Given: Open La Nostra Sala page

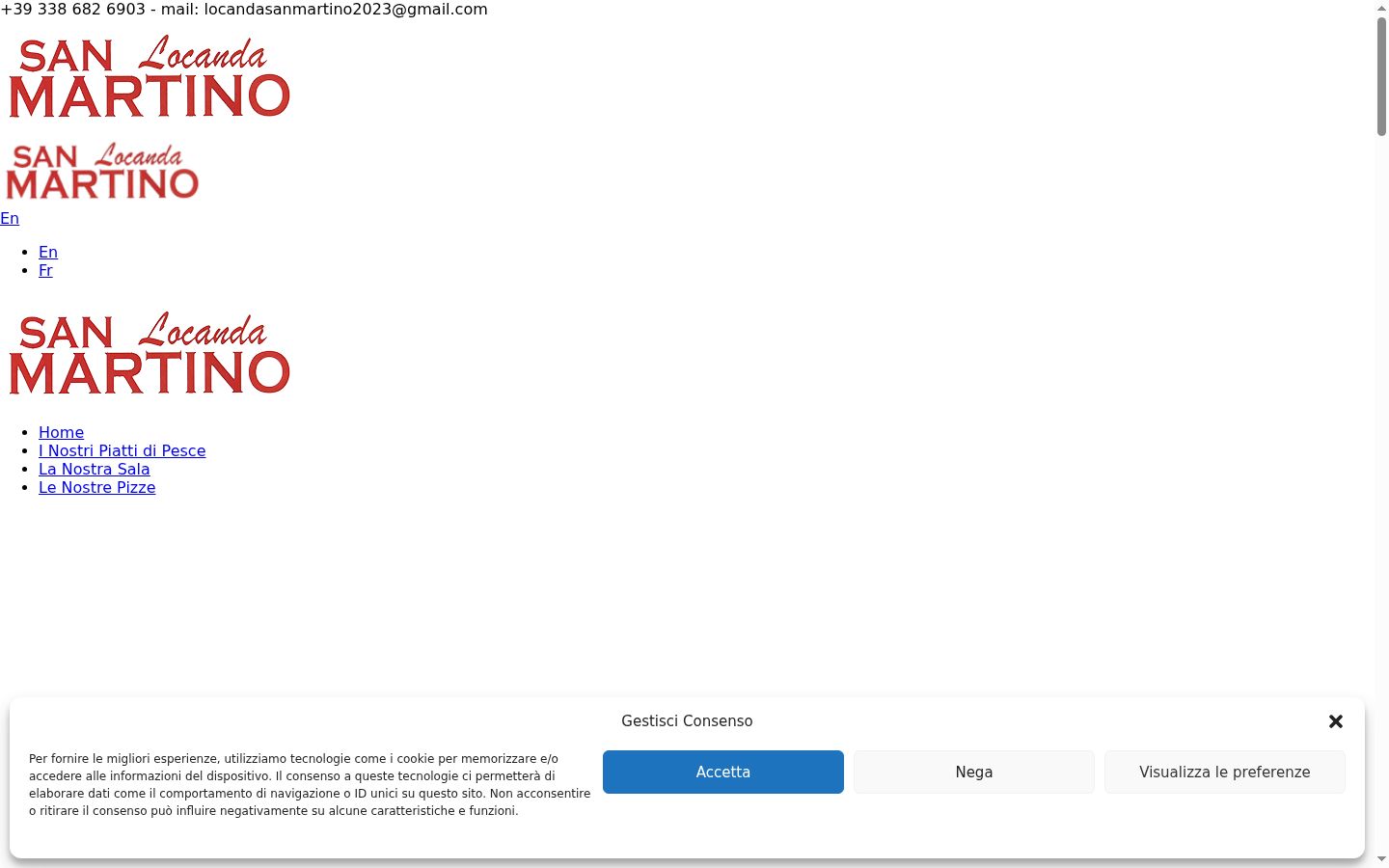Looking at the screenshot, I should click(x=94, y=469).
